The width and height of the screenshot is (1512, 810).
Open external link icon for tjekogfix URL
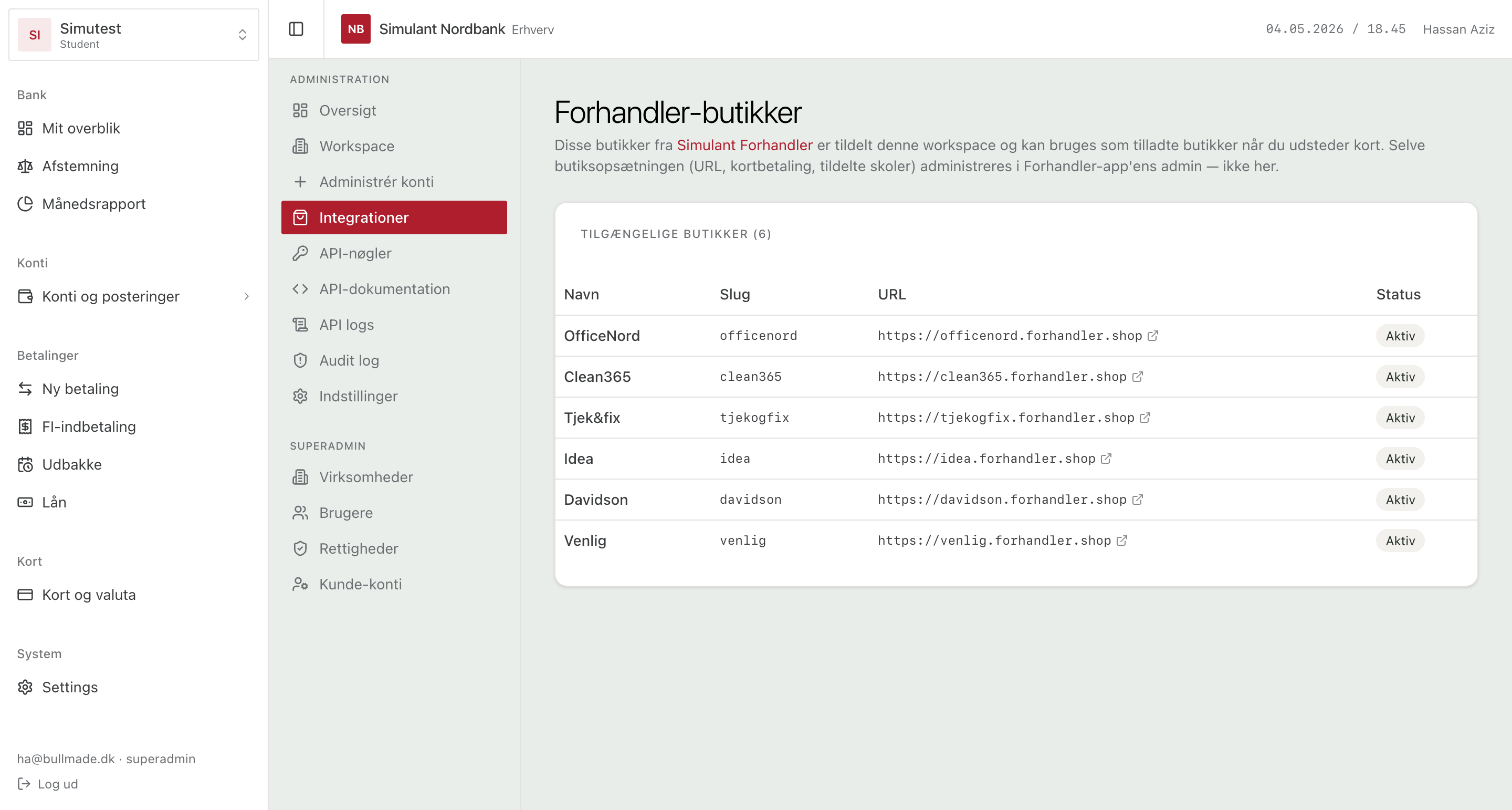[1145, 418]
